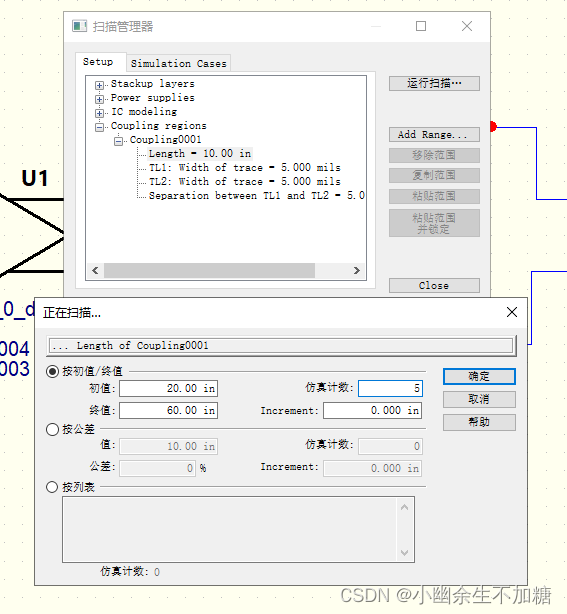The width and height of the screenshot is (567, 614).
Task: Click the U1 component in the schematic
Action: click(x=35, y=179)
